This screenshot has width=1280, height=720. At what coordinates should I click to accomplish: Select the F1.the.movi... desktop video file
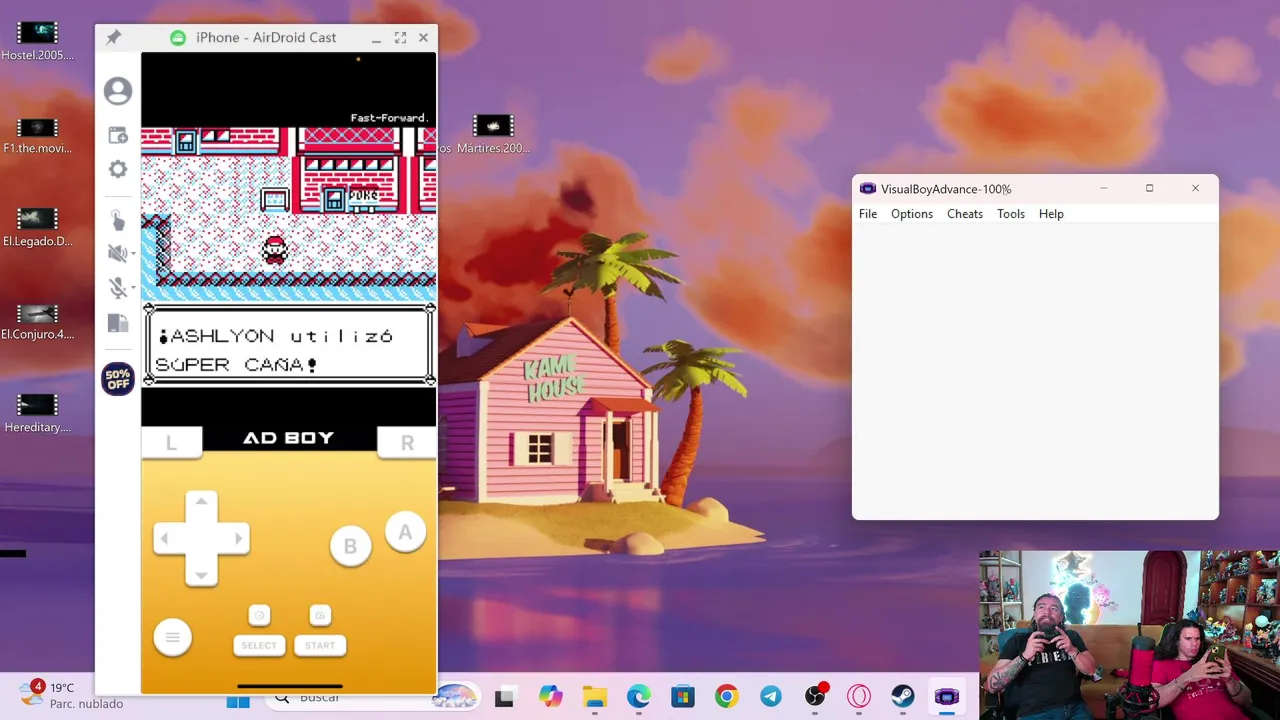pyautogui.click(x=38, y=135)
